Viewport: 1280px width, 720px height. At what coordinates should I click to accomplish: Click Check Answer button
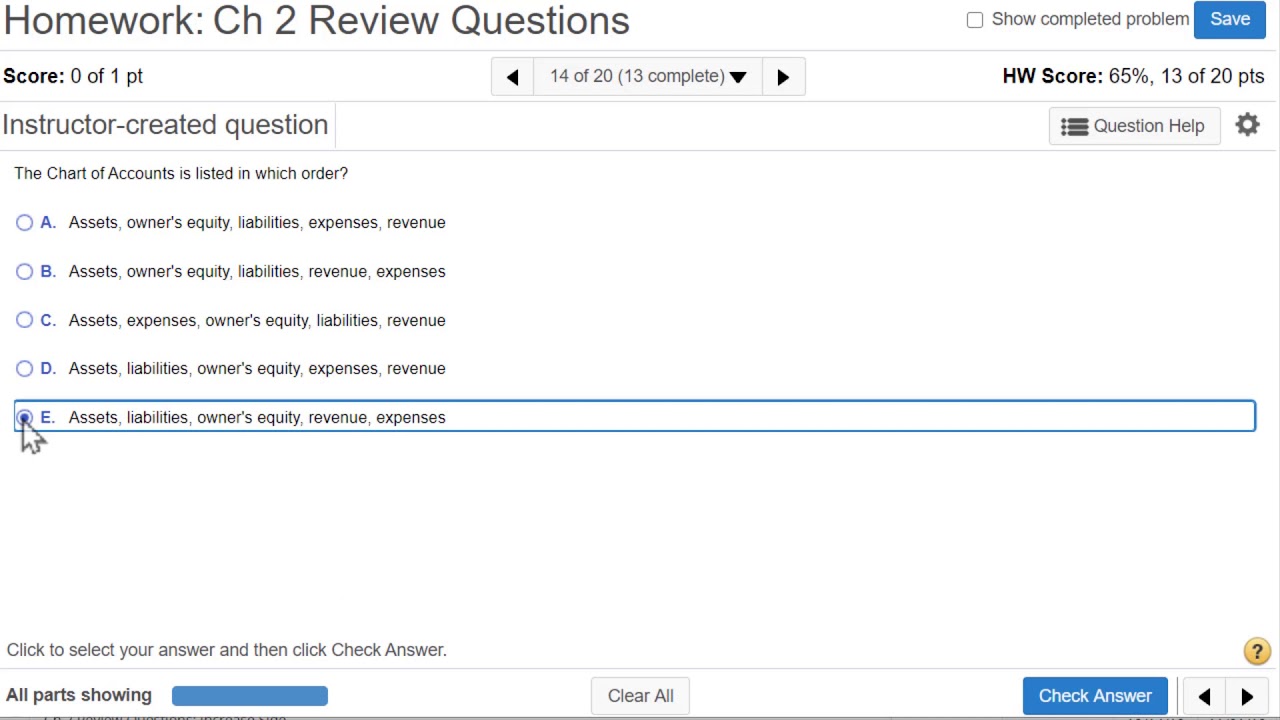[x=1095, y=696]
